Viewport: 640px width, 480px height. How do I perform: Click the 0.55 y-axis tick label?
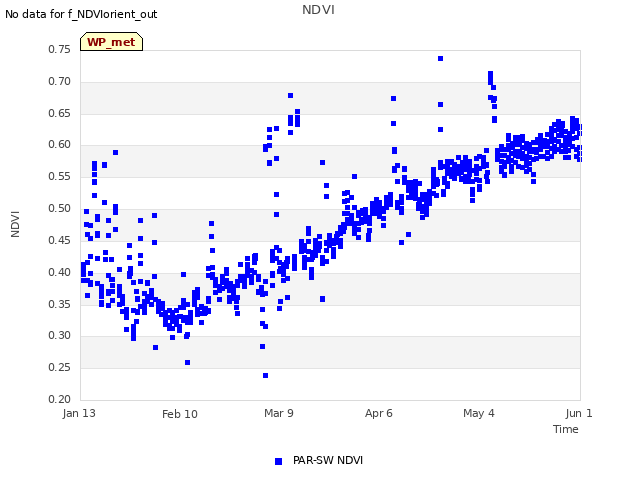pyautogui.click(x=60, y=176)
